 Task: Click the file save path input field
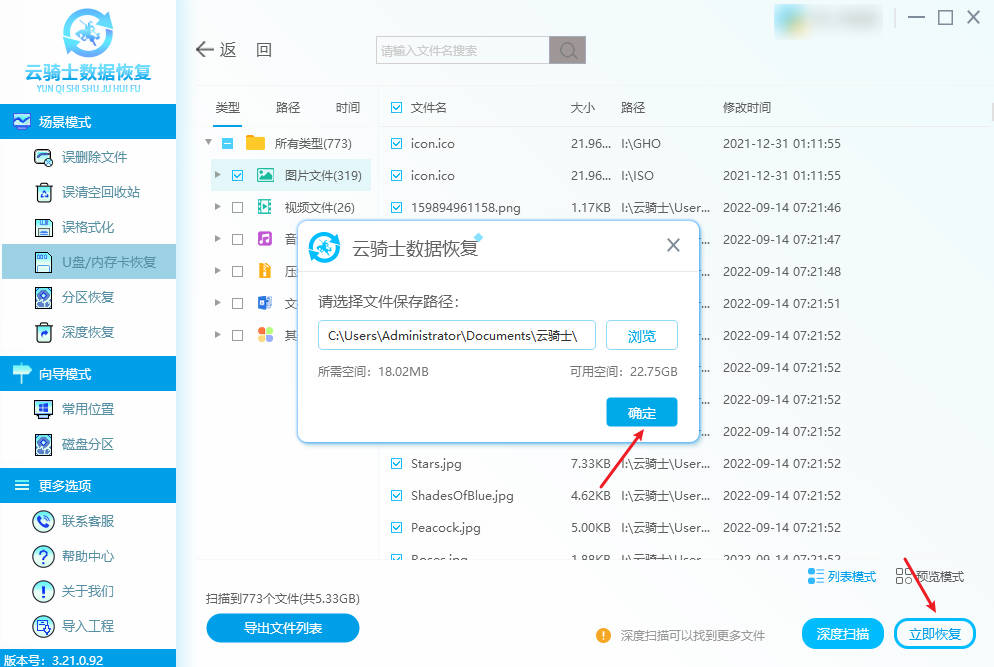pos(456,336)
